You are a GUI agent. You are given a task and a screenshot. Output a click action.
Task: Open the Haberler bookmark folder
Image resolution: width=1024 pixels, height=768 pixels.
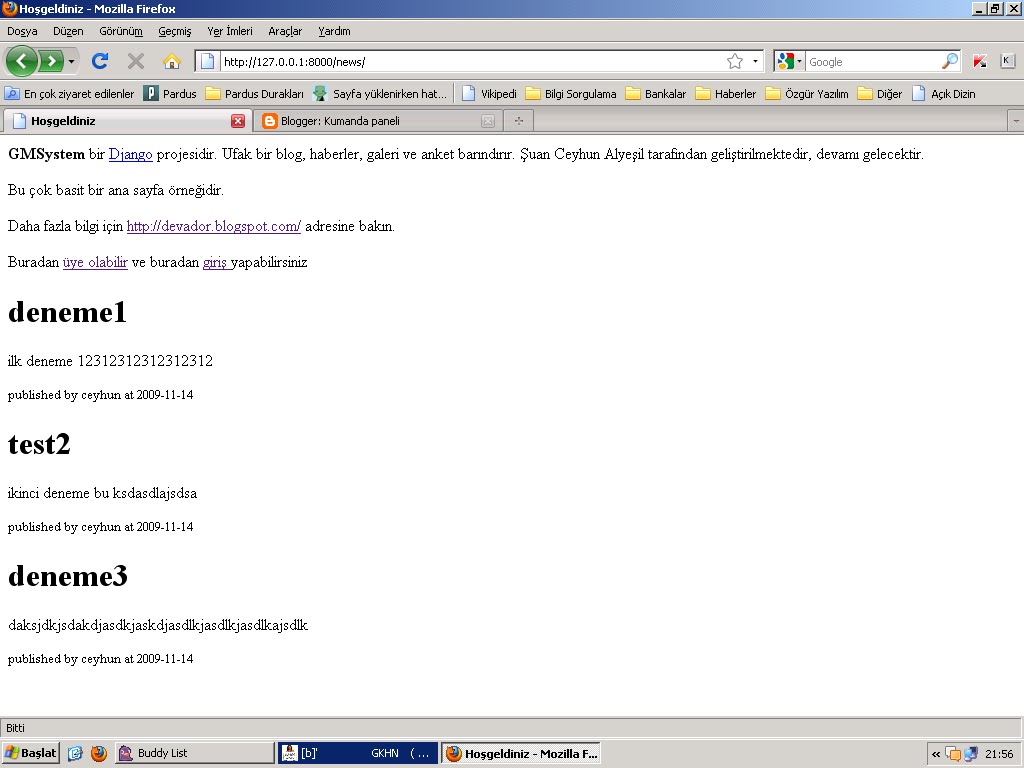(726, 93)
